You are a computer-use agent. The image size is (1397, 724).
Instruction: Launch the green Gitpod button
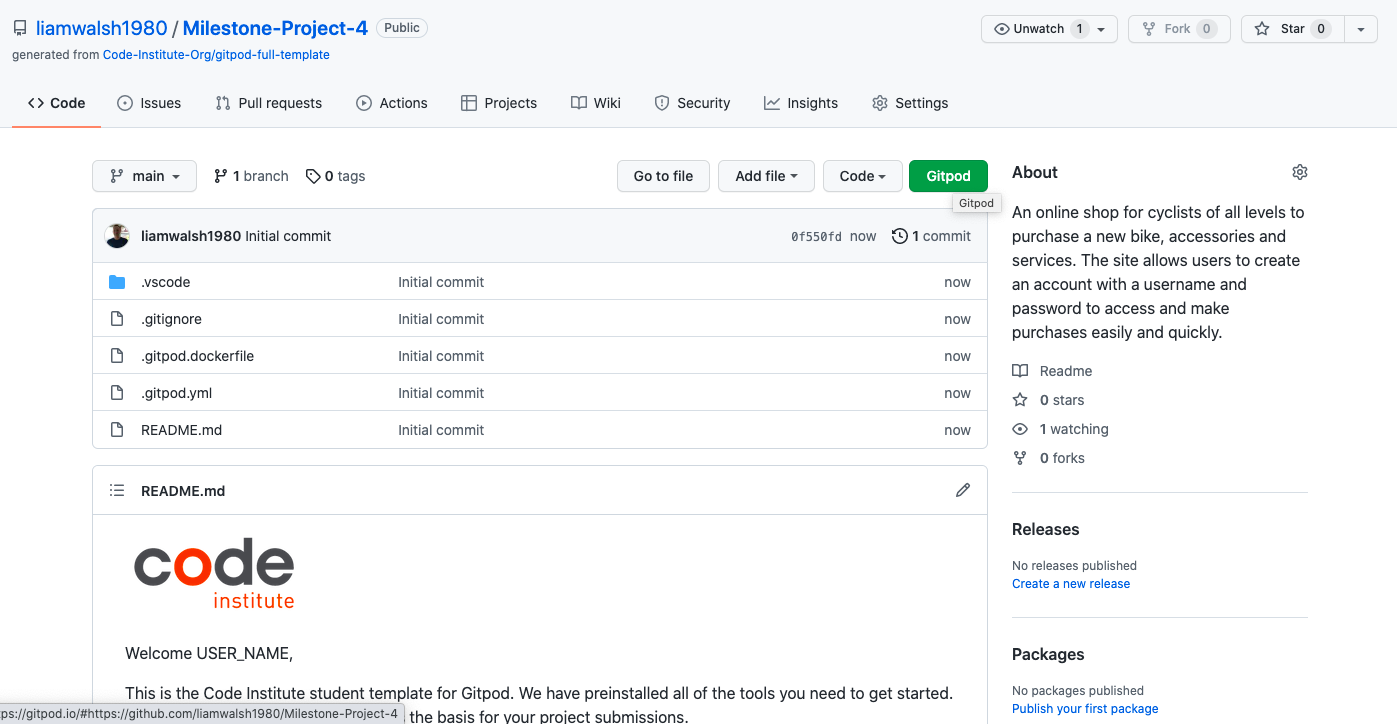[948, 176]
